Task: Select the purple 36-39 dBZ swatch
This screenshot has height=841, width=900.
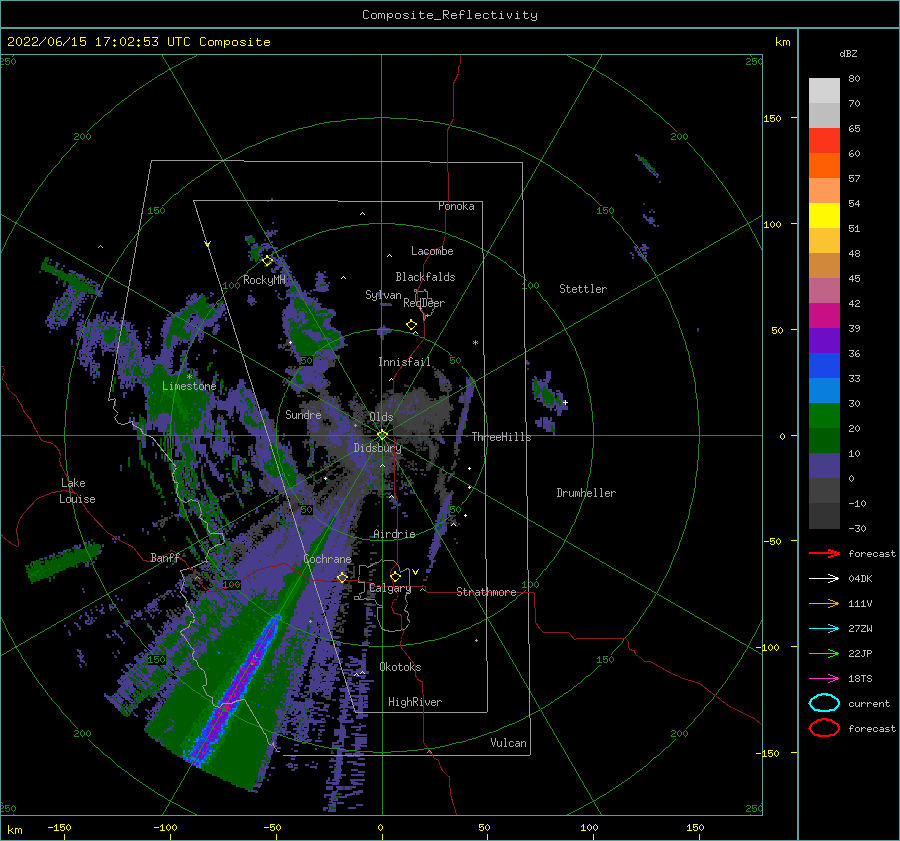Action: [824, 341]
